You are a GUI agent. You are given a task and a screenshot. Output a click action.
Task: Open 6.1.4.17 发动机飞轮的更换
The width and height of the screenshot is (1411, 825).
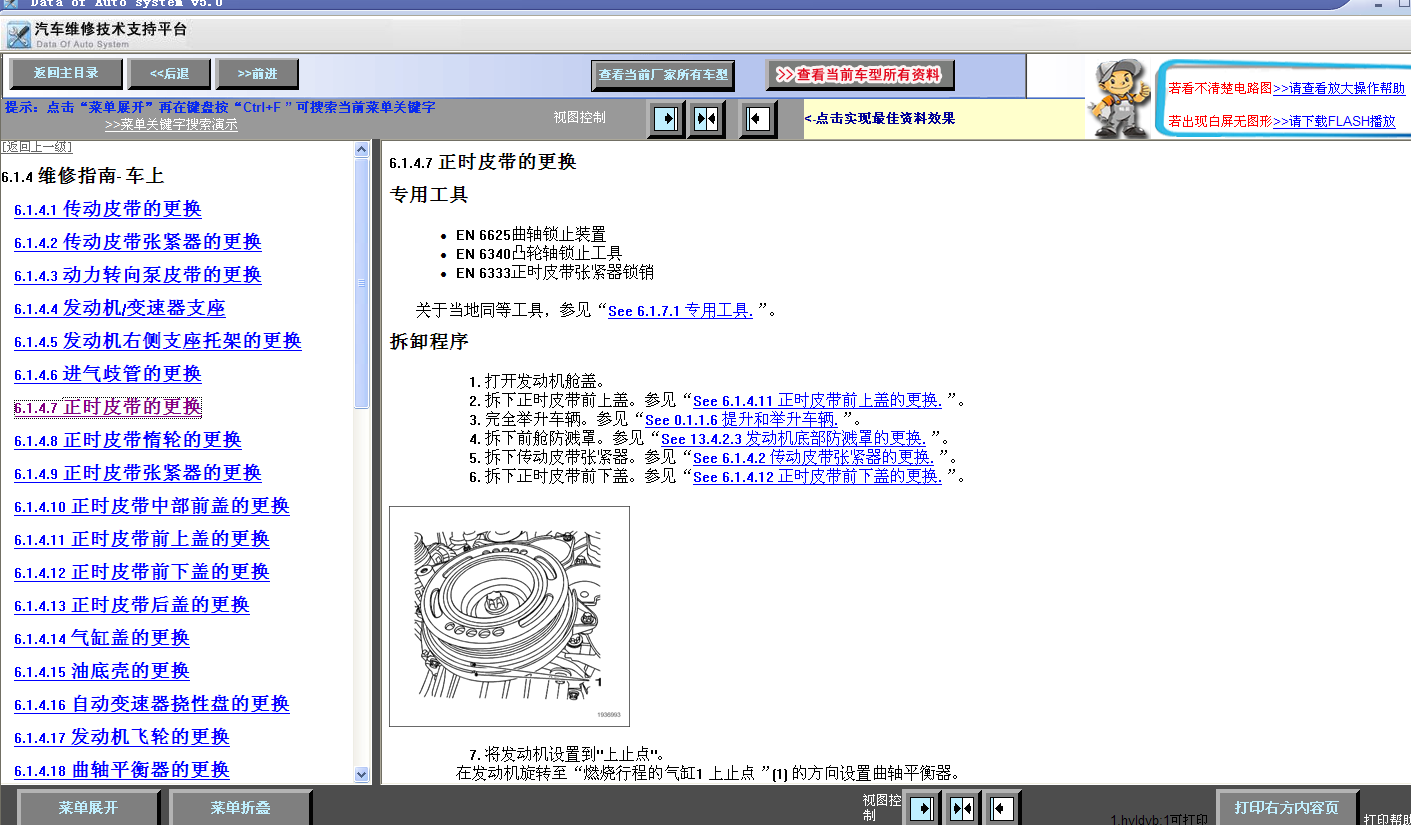pos(122,737)
